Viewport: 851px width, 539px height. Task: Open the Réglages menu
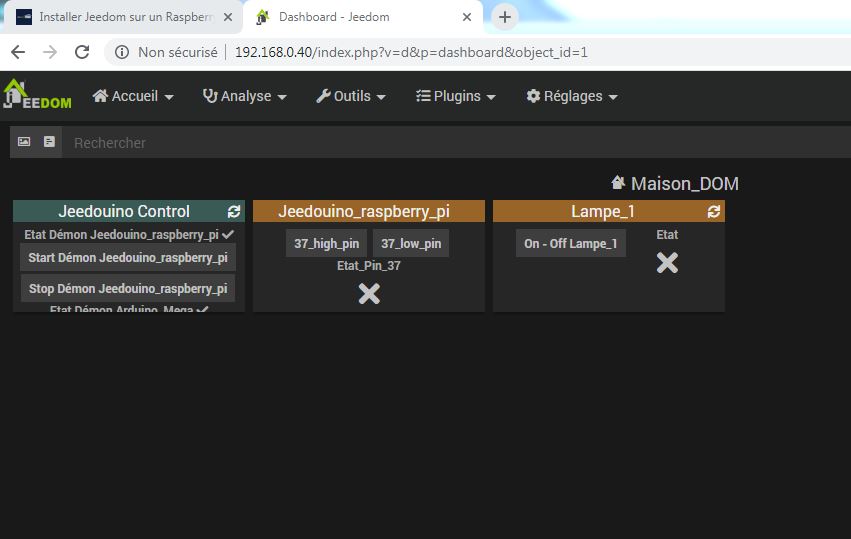(x=572, y=96)
